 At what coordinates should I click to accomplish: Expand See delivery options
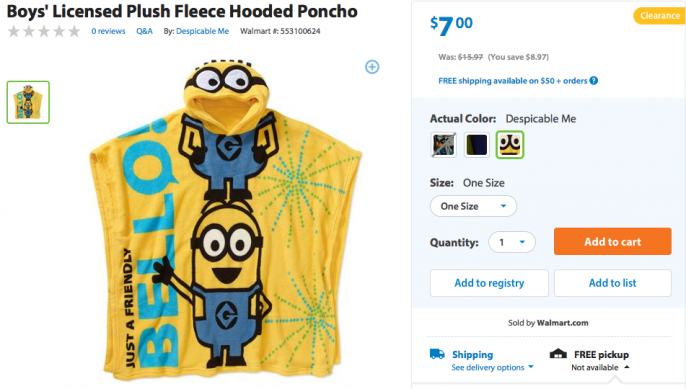point(492,367)
